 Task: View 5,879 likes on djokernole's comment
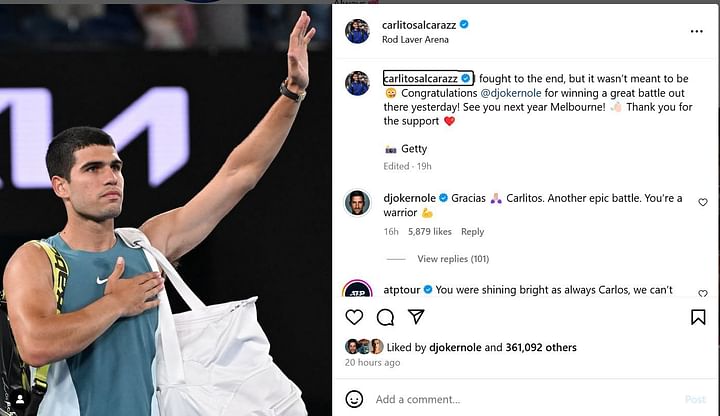(x=429, y=232)
